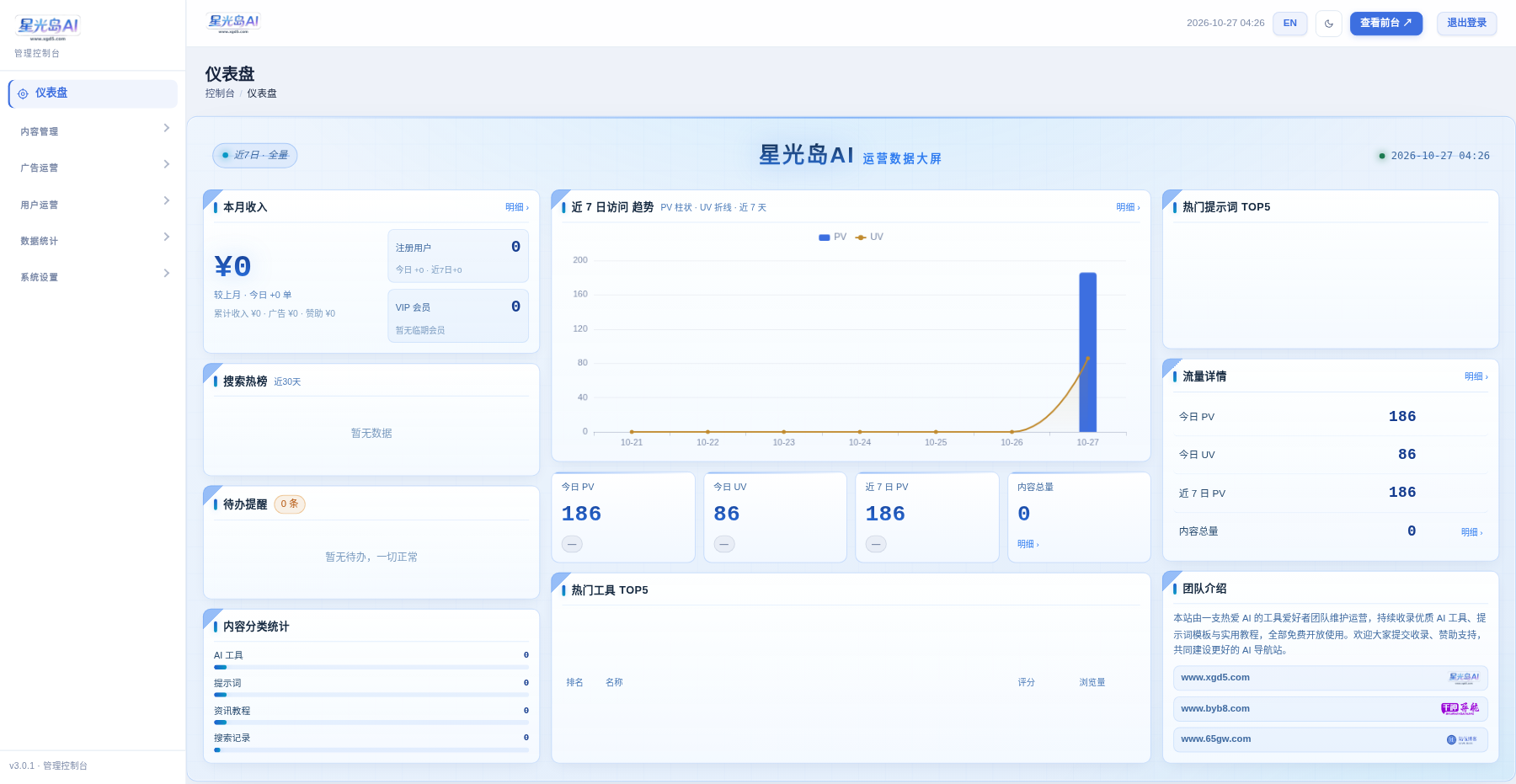Toggle PV legend item in chart

[x=832, y=237]
